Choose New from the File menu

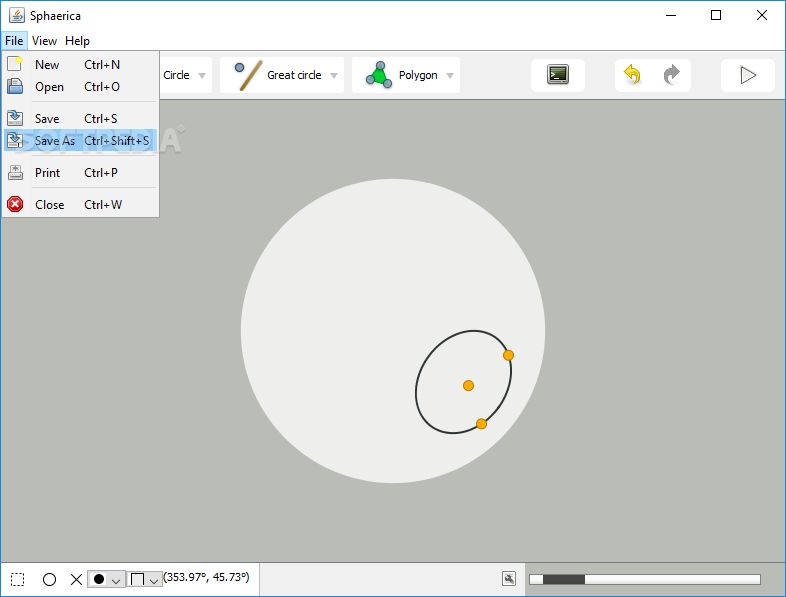tap(80, 64)
